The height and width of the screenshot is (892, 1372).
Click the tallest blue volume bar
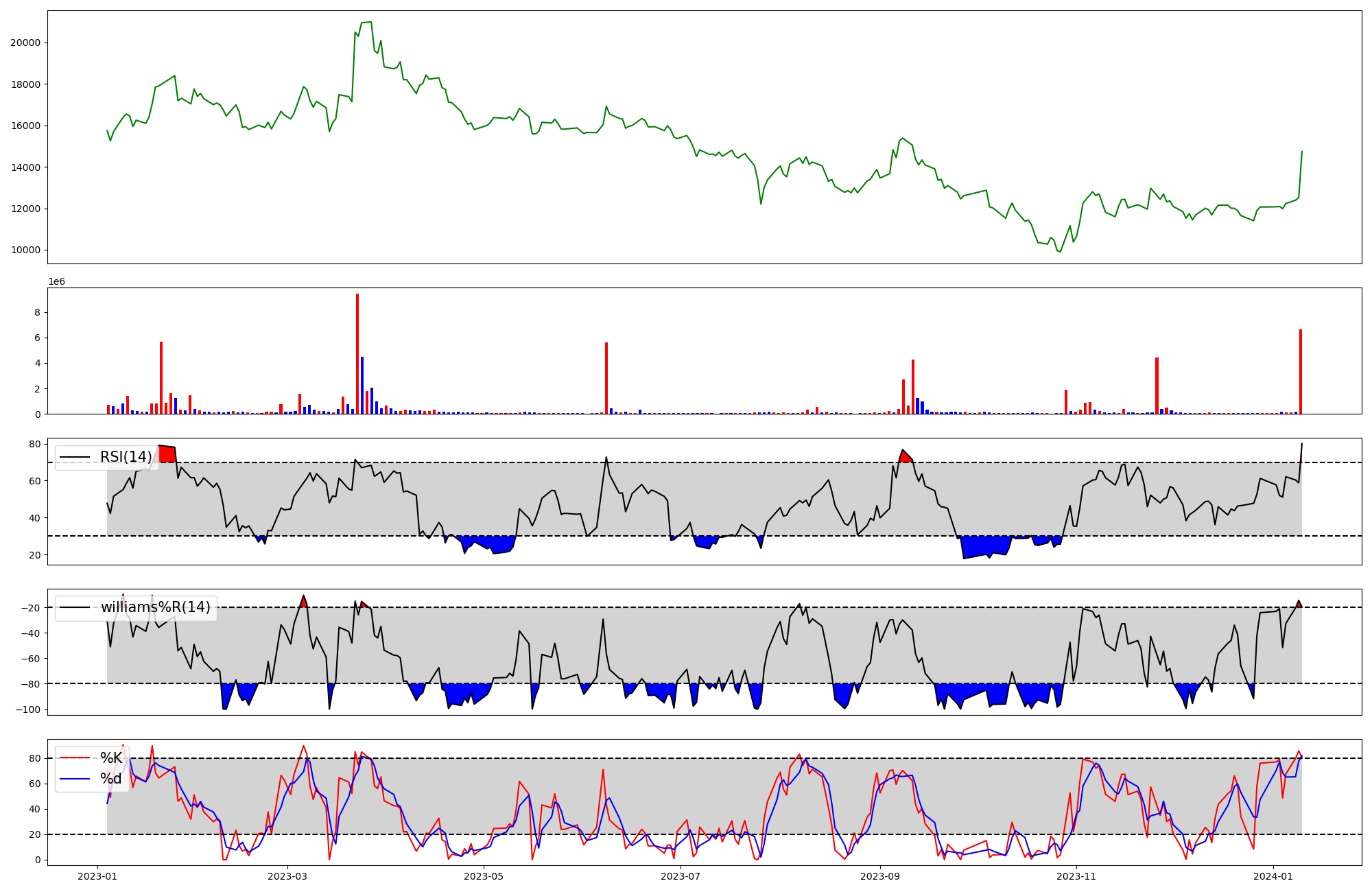(362, 386)
